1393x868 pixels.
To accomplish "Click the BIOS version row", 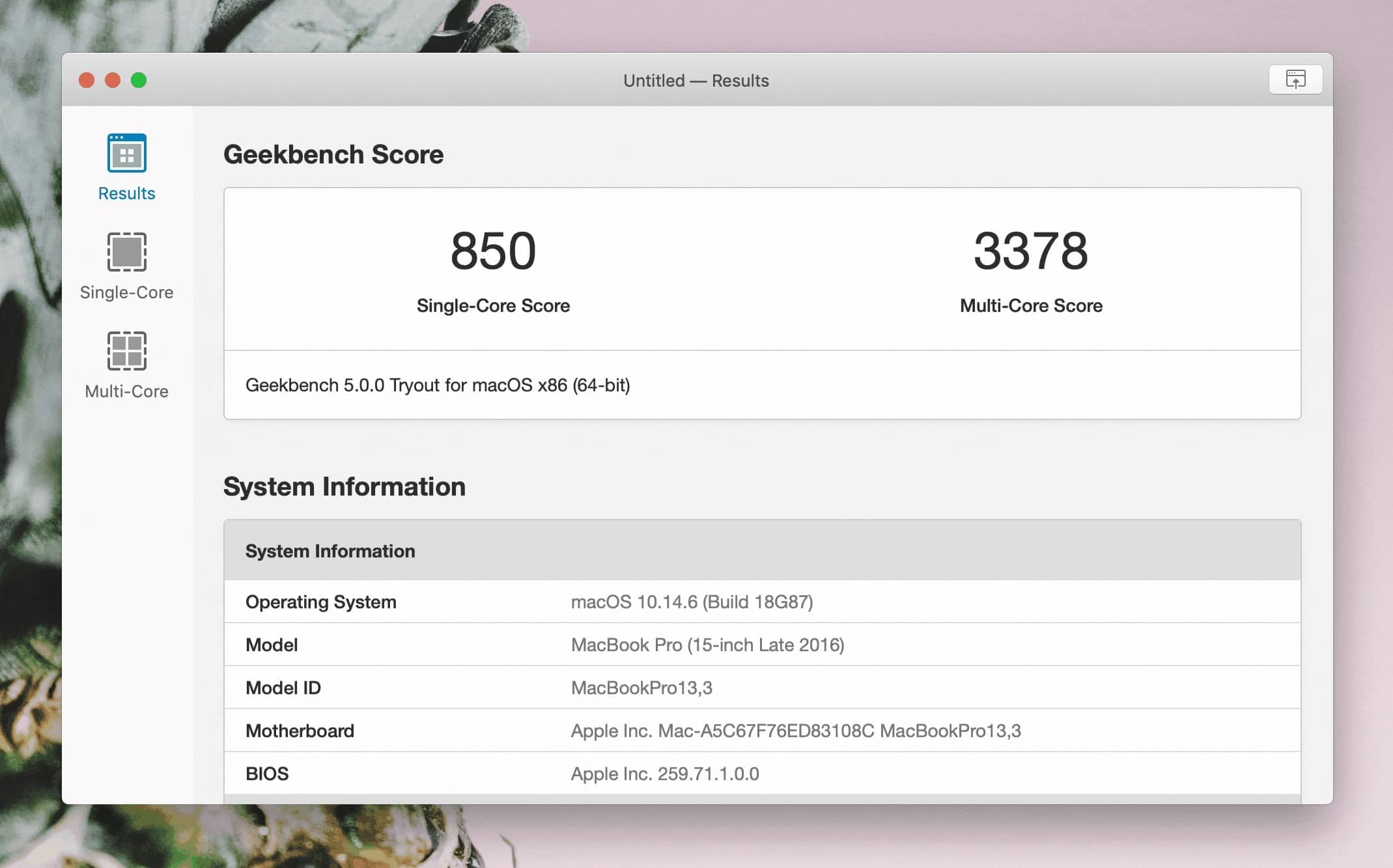I will [x=664, y=774].
